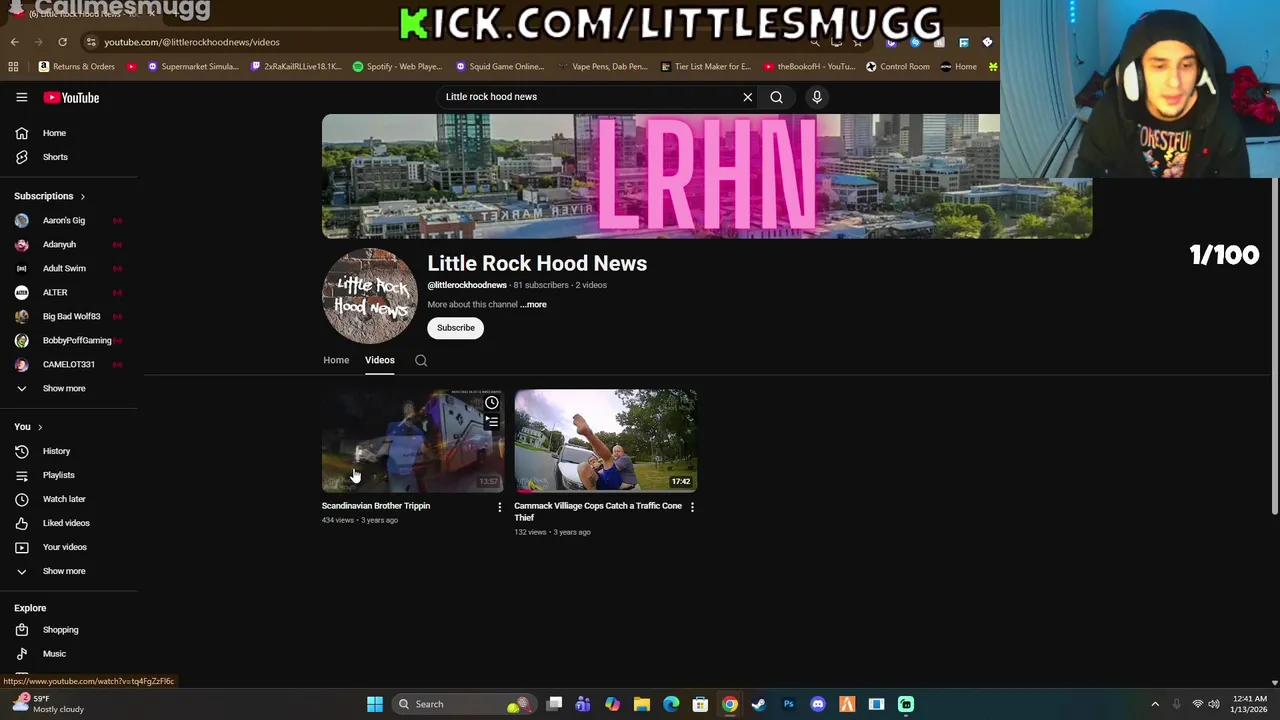The width and height of the screenshot is (1280, 720).
Task: Click the YouTube logo
Action: [71, 97]
